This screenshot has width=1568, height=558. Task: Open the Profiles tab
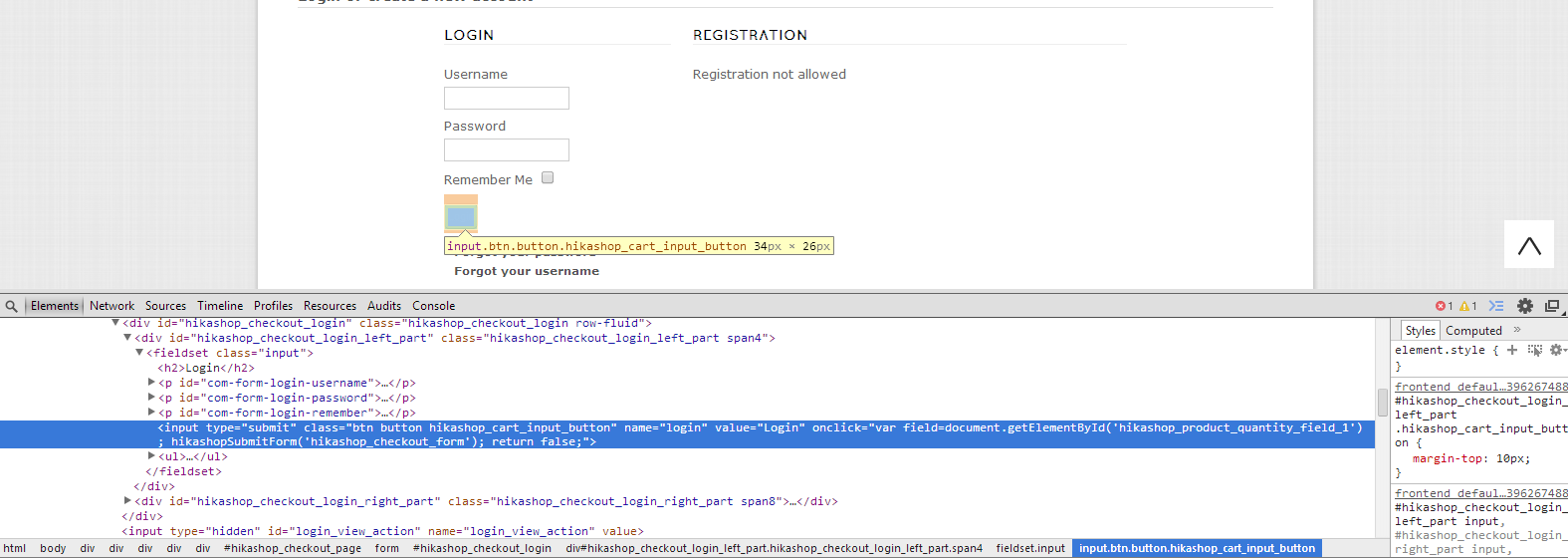pos(273,306)
